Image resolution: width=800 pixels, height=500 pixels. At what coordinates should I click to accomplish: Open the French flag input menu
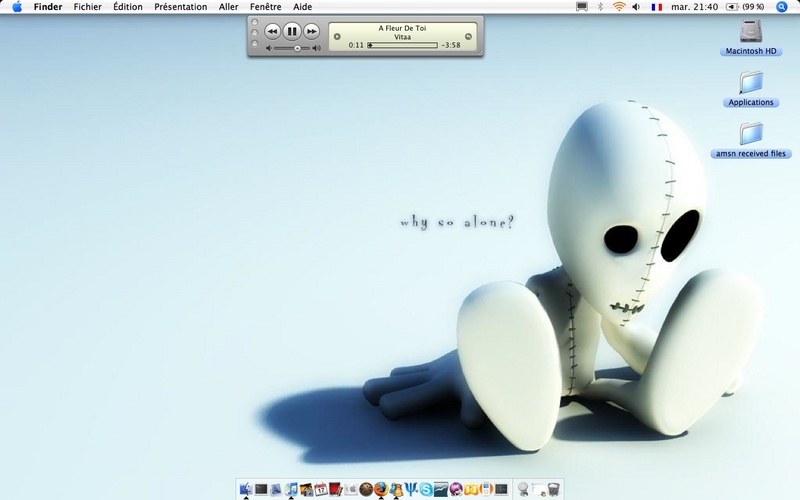coord(657,7)
